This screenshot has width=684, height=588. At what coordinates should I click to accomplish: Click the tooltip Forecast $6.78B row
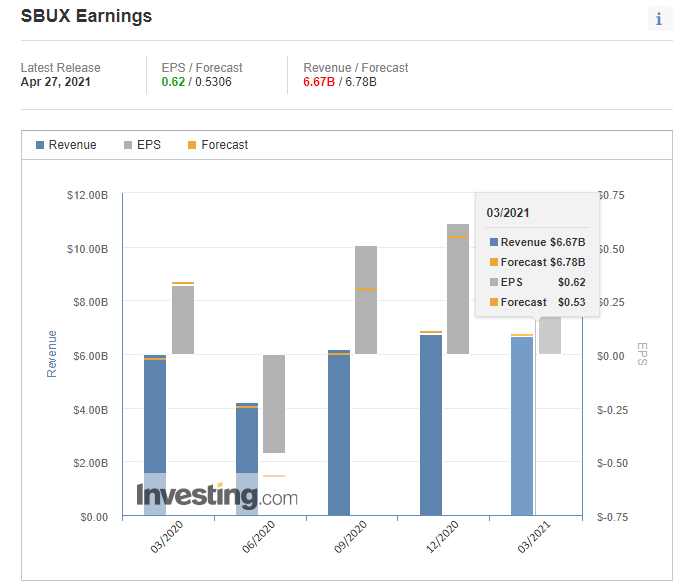537,262
